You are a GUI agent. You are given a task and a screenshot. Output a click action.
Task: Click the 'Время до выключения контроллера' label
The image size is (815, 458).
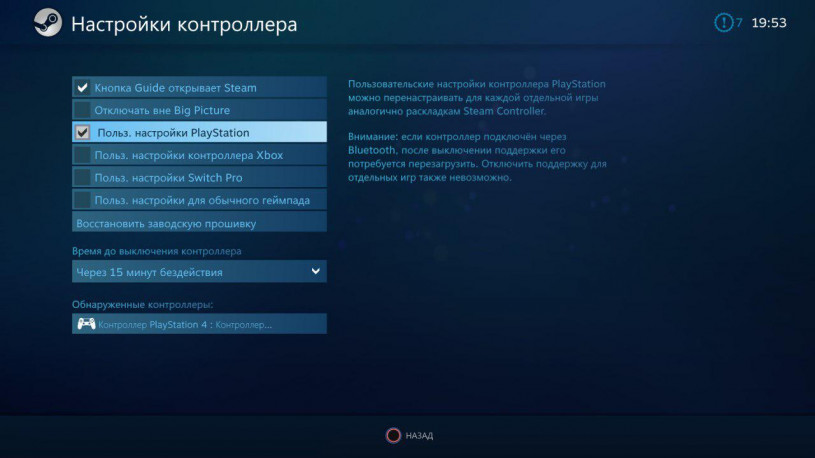pyautogui.click(x=156, y=251)
